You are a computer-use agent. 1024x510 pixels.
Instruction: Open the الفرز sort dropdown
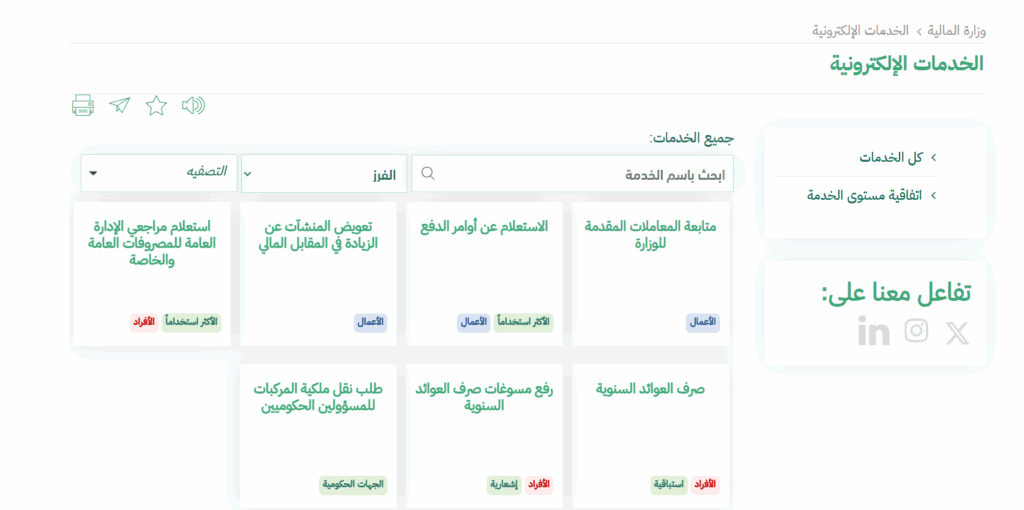pyautogui.click(x=323, y=174)
